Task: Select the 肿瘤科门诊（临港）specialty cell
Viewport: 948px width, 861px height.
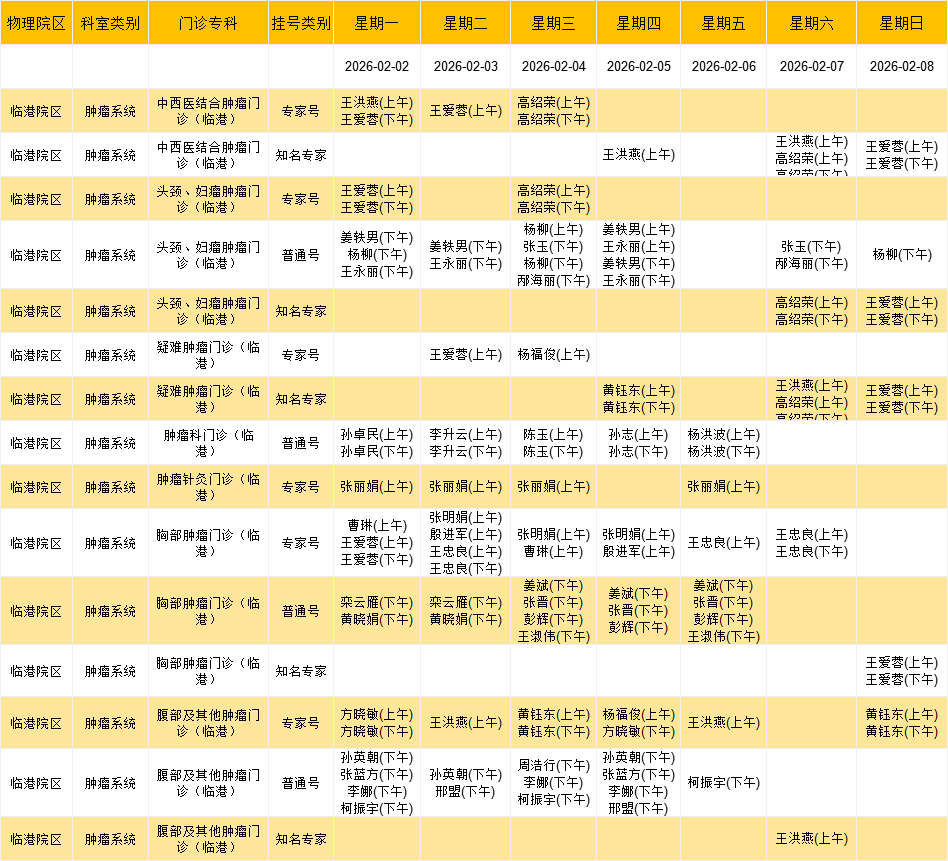Action: 208,443
